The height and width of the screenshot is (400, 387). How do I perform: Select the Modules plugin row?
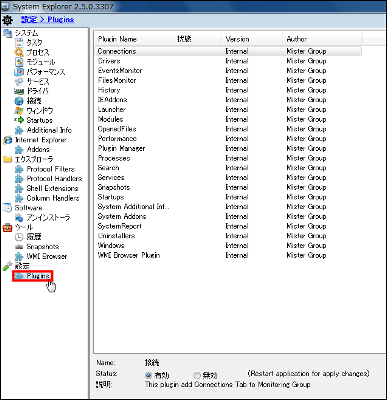click(228, 119)
